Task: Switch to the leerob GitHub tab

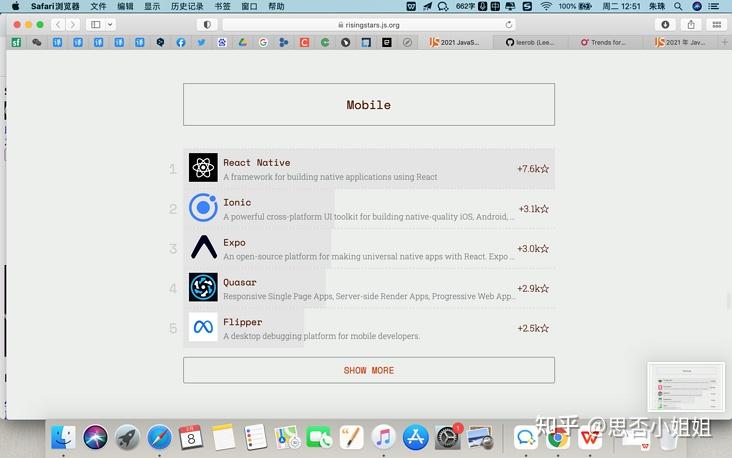Action: [x=530, y=42]
